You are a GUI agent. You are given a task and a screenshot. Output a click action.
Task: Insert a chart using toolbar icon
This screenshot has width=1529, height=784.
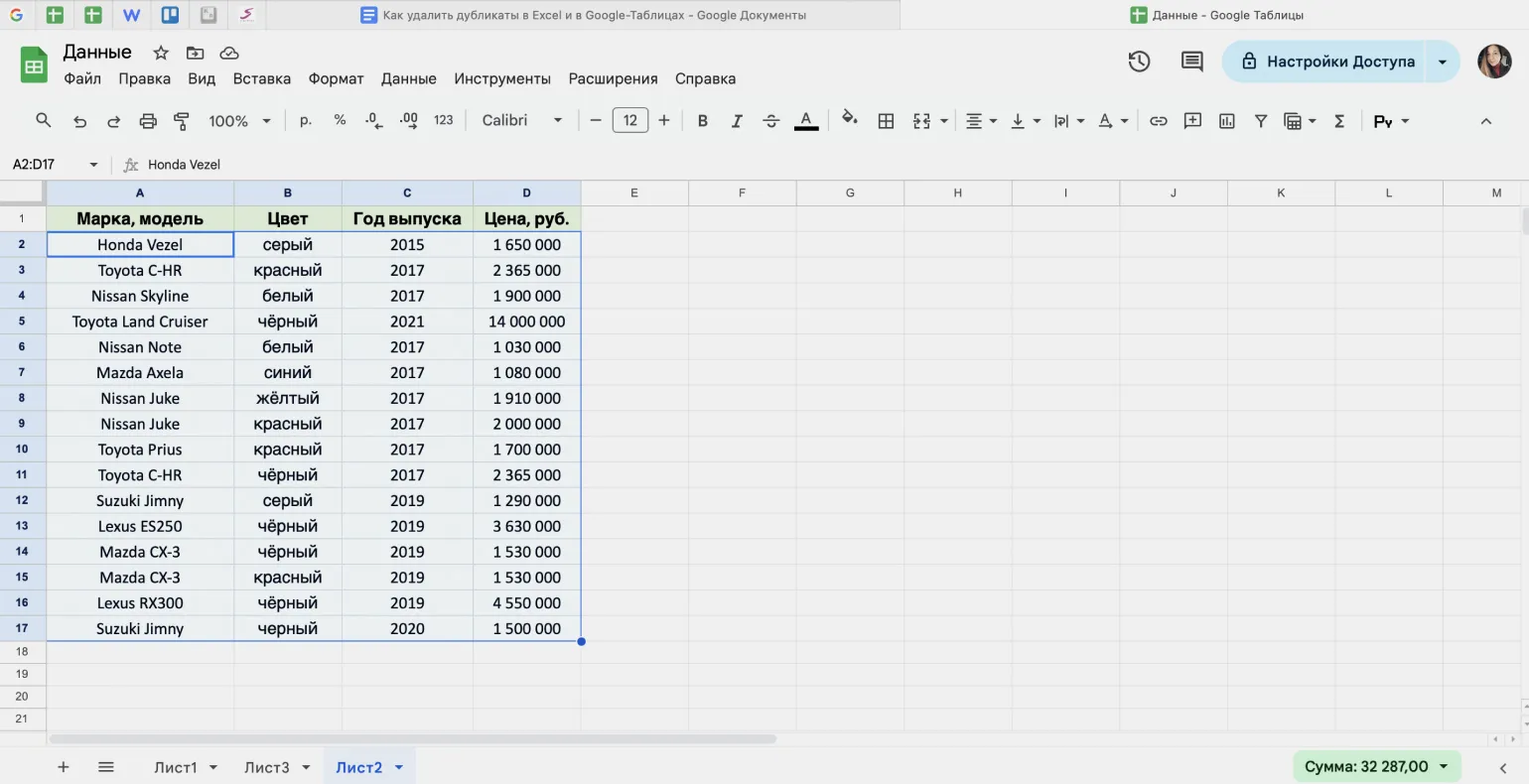[x=1227, y=121]
